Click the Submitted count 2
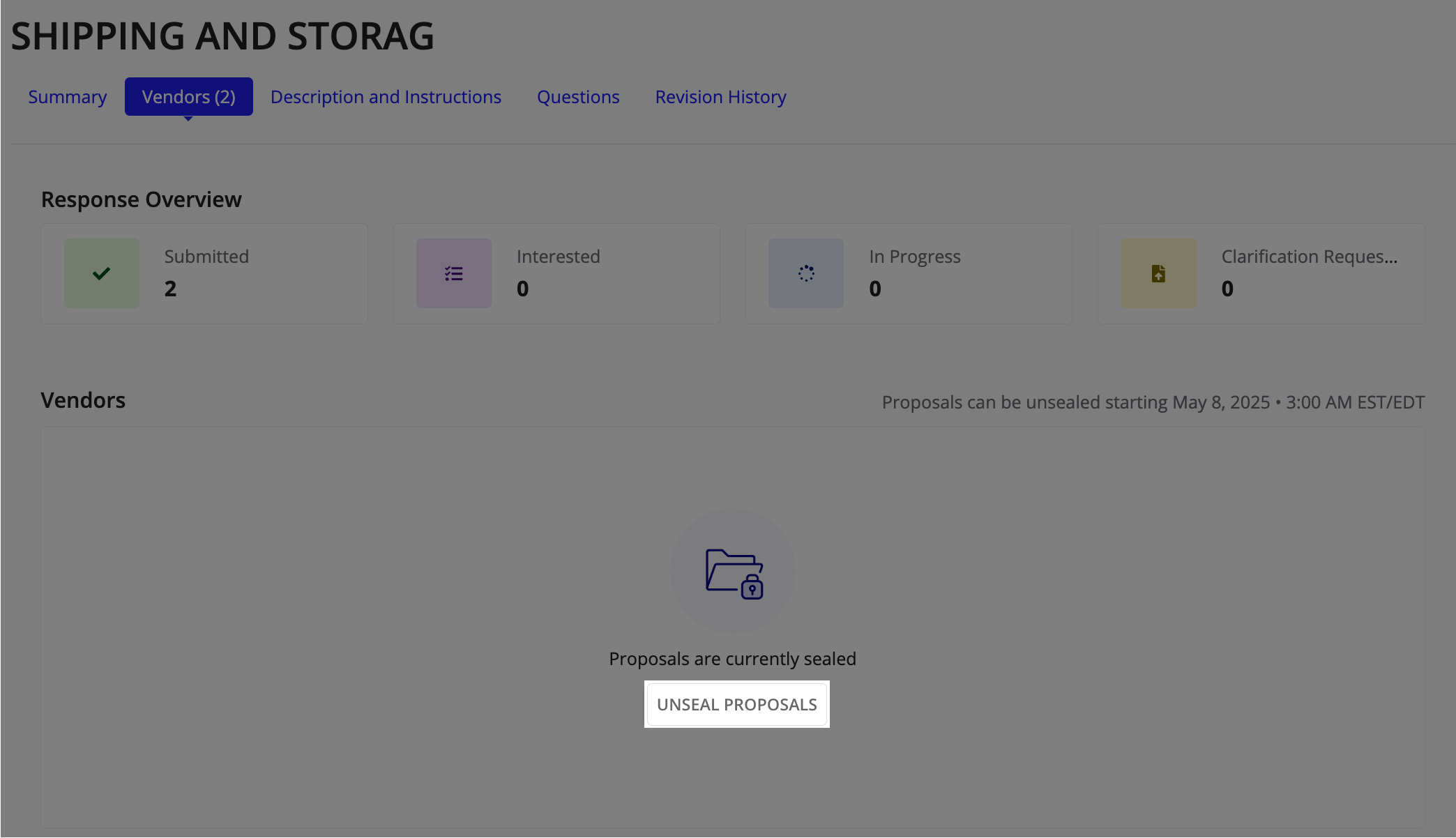Screen dimensions: 1456x838 point(170,289)
